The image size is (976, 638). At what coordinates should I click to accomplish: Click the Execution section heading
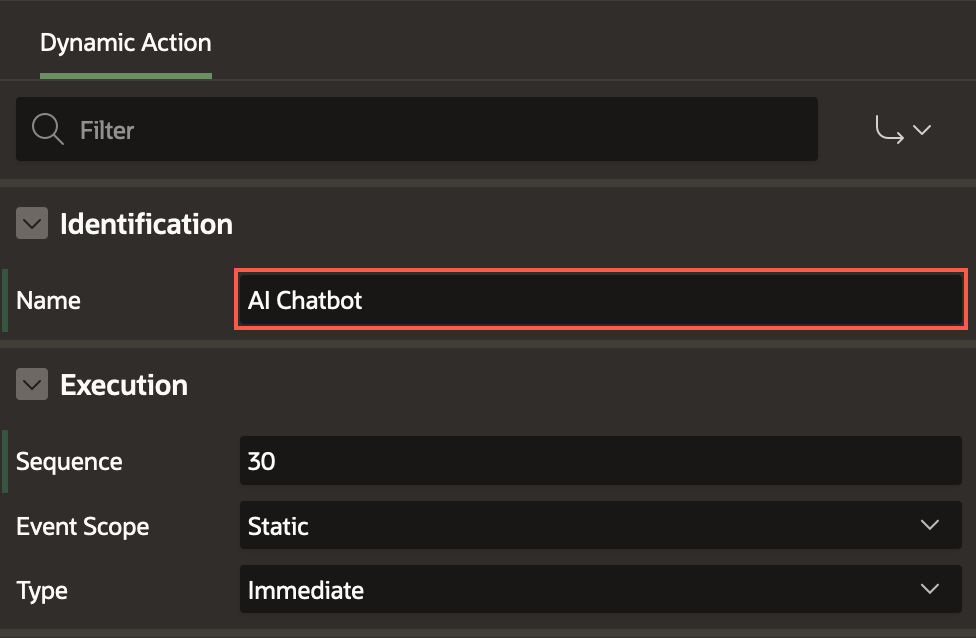pyautogui.click(x=124, y=385)
